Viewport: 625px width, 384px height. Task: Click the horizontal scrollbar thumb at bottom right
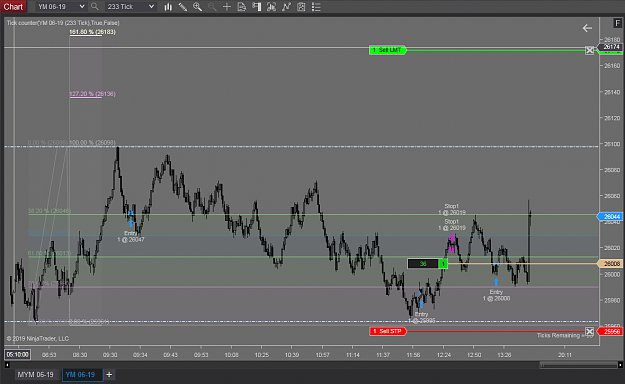pyautogui.click(x=578, y=365)
